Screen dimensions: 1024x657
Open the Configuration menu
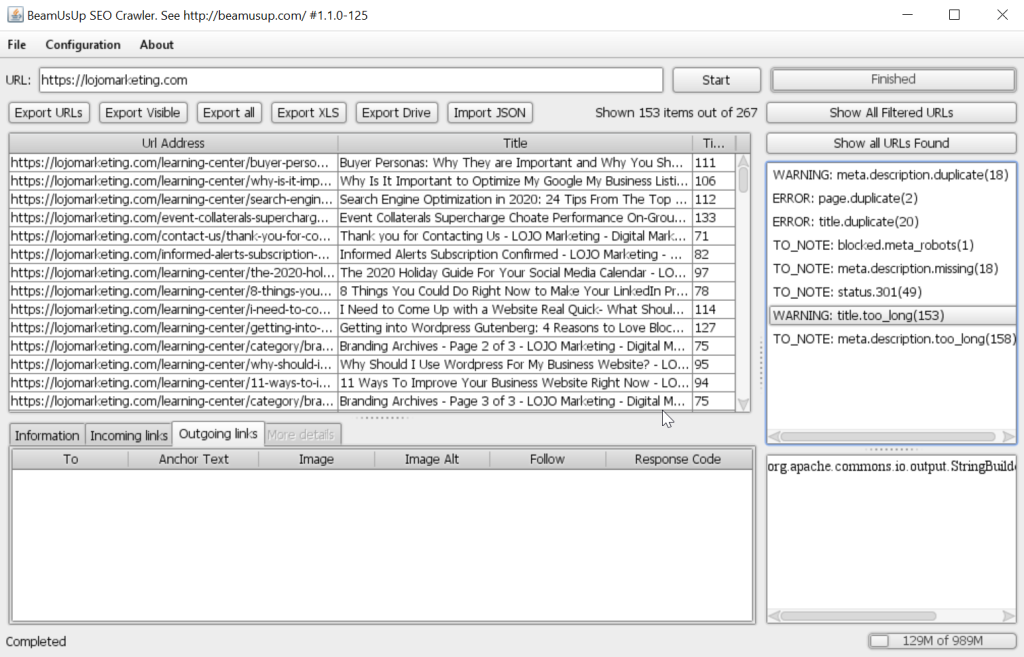[83, 44]
